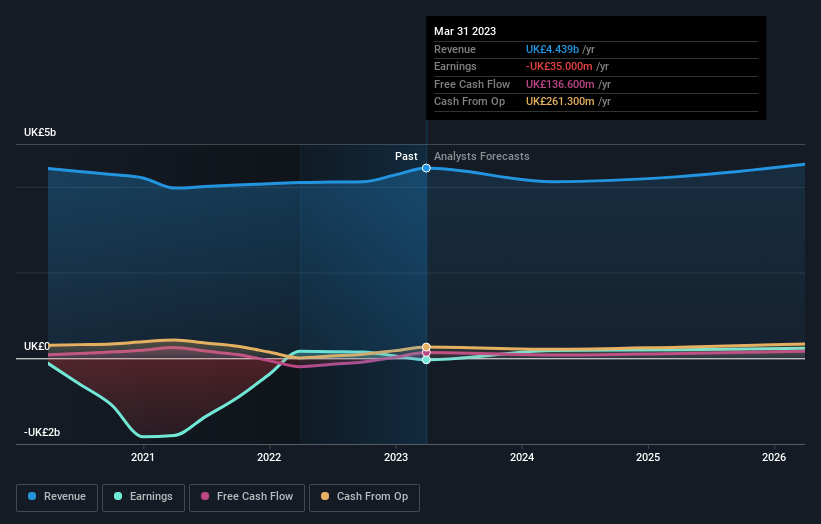
Task: Click the -UK£35.000m earnings value
Action: click(559, 66)
